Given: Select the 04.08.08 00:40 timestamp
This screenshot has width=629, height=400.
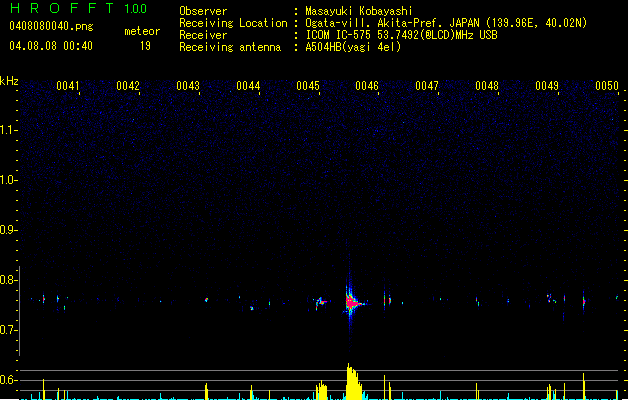Looking at the screenshot, I should coord(50,46).
